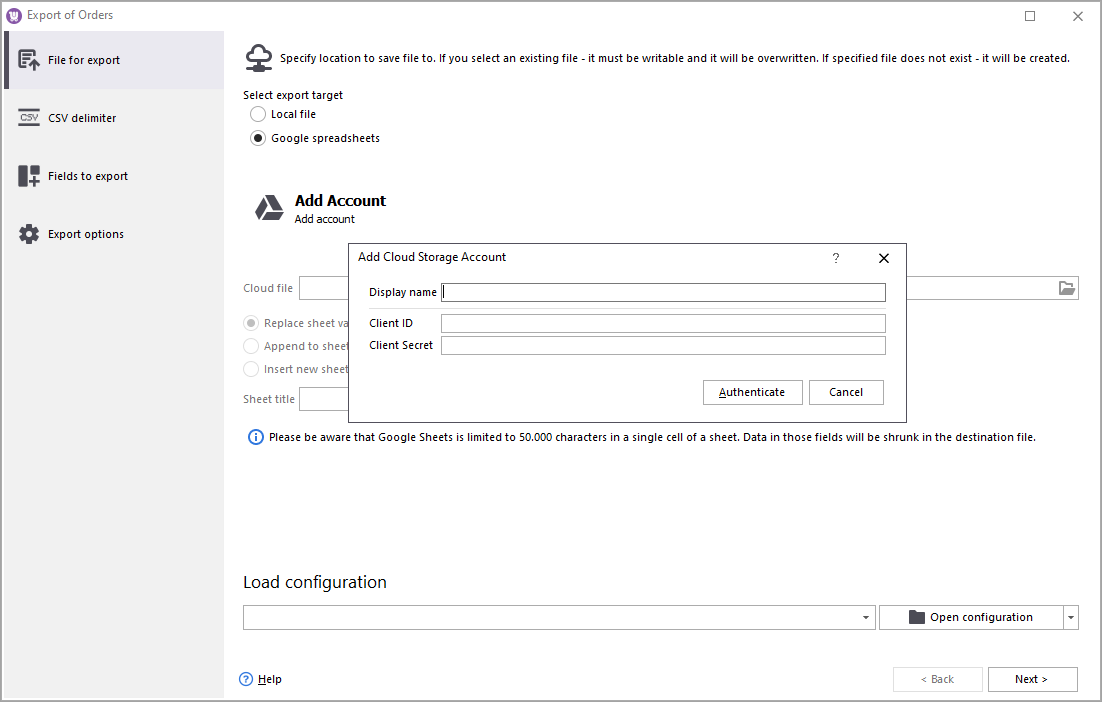Close the Add Cloud Storage Account dialog
This screenshot has width=1102, height=702.
pyautogui.click(x=883, y=258)
